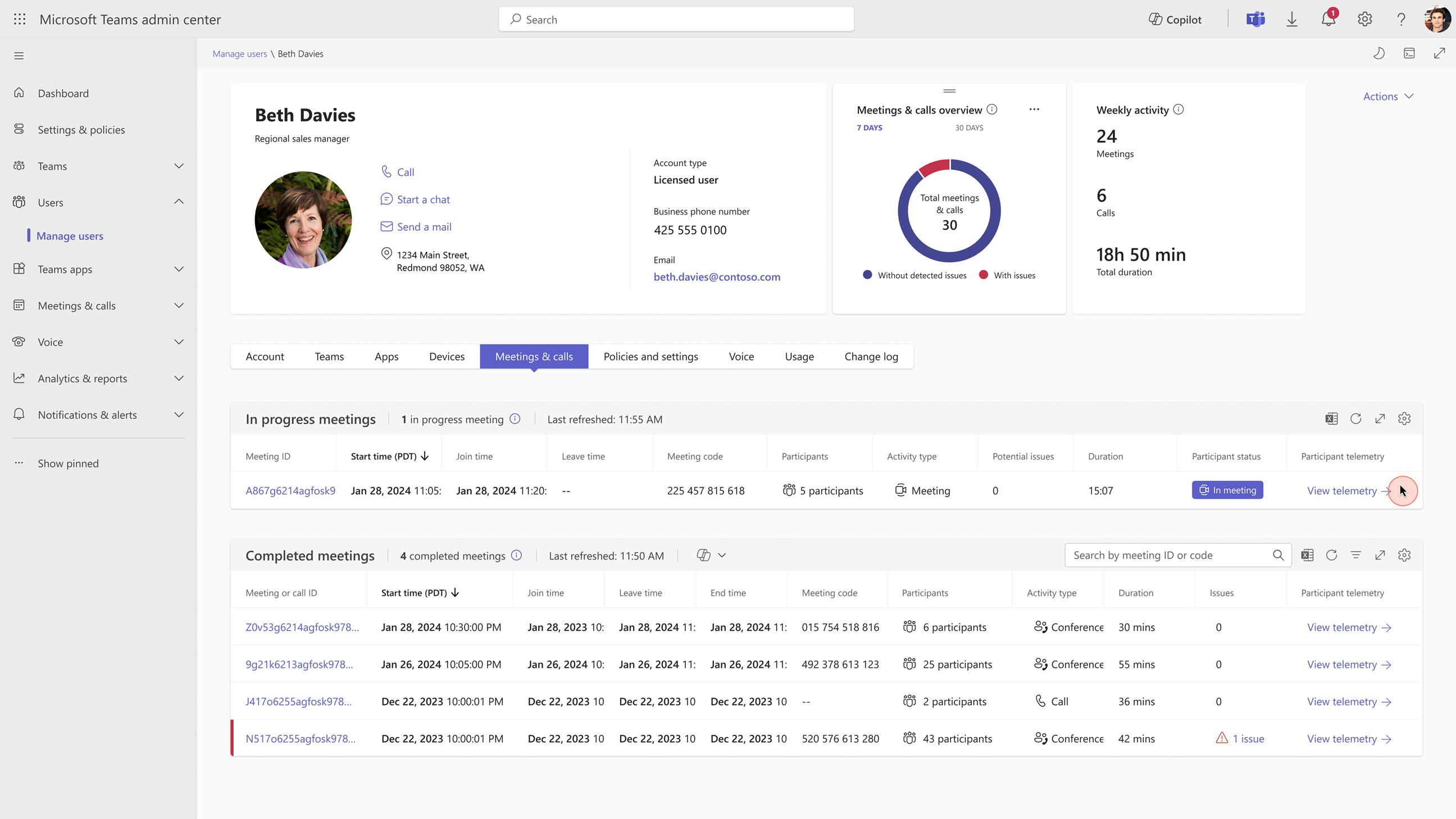Export in progress meetings to Excel

pos(1331,419)
